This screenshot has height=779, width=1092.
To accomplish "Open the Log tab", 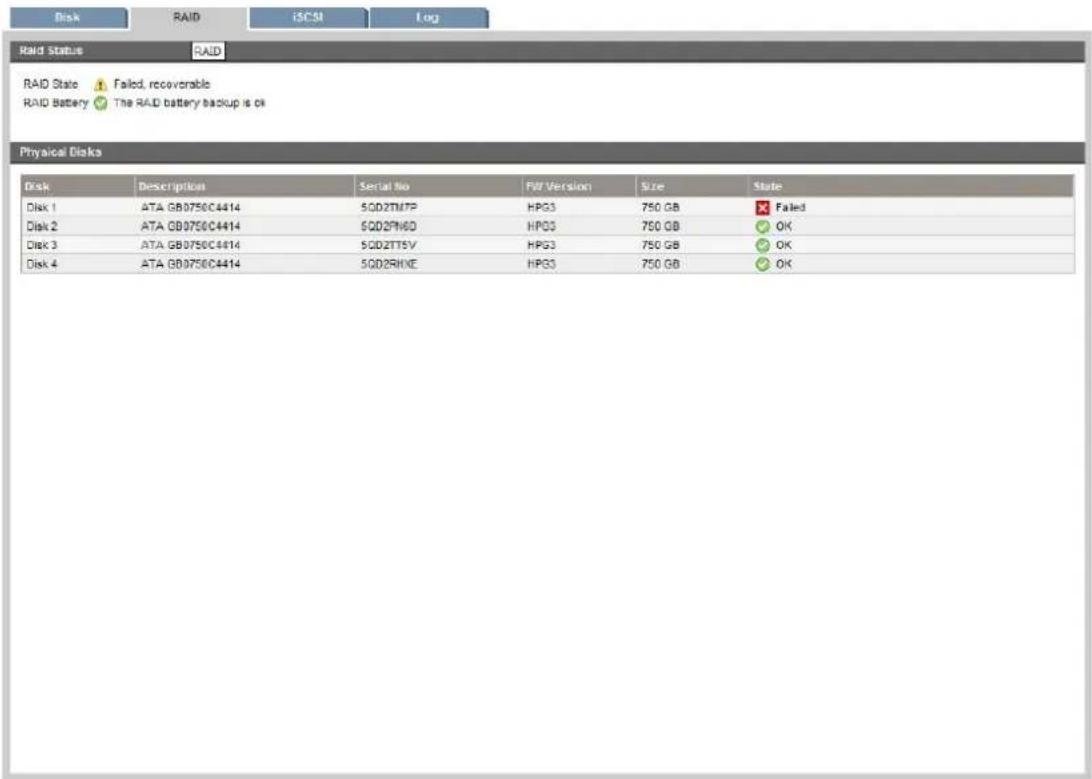I will click(428, 17).
